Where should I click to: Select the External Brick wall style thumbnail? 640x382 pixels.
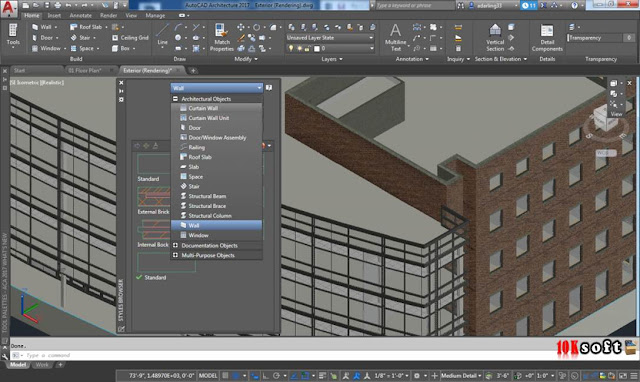pyautogui.click(x=154, y=197)
